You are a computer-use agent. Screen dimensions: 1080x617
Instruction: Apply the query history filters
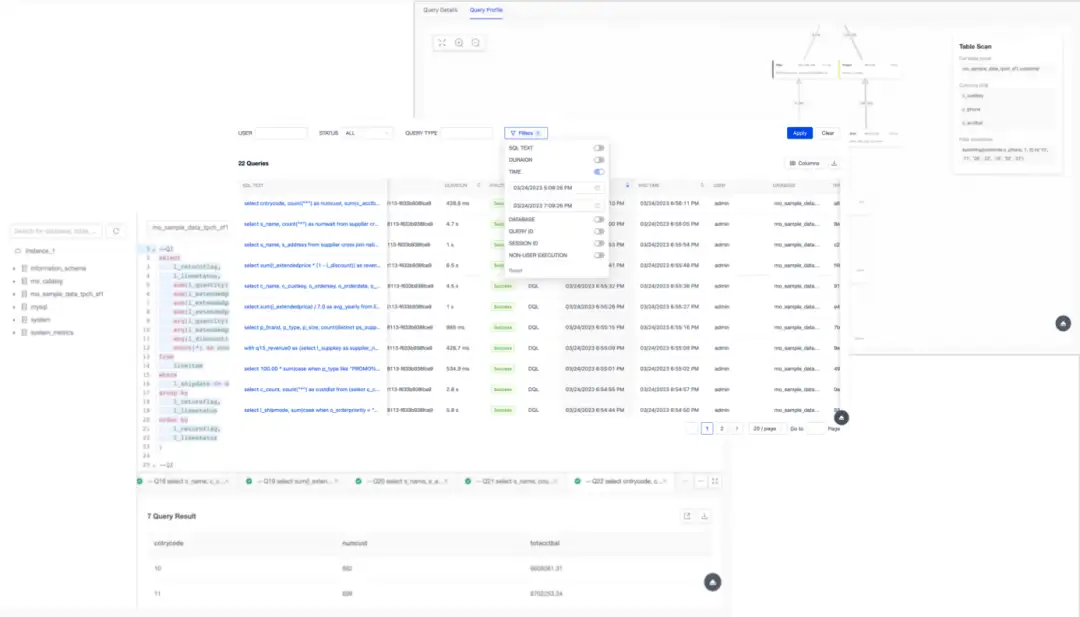pos(800,133)
